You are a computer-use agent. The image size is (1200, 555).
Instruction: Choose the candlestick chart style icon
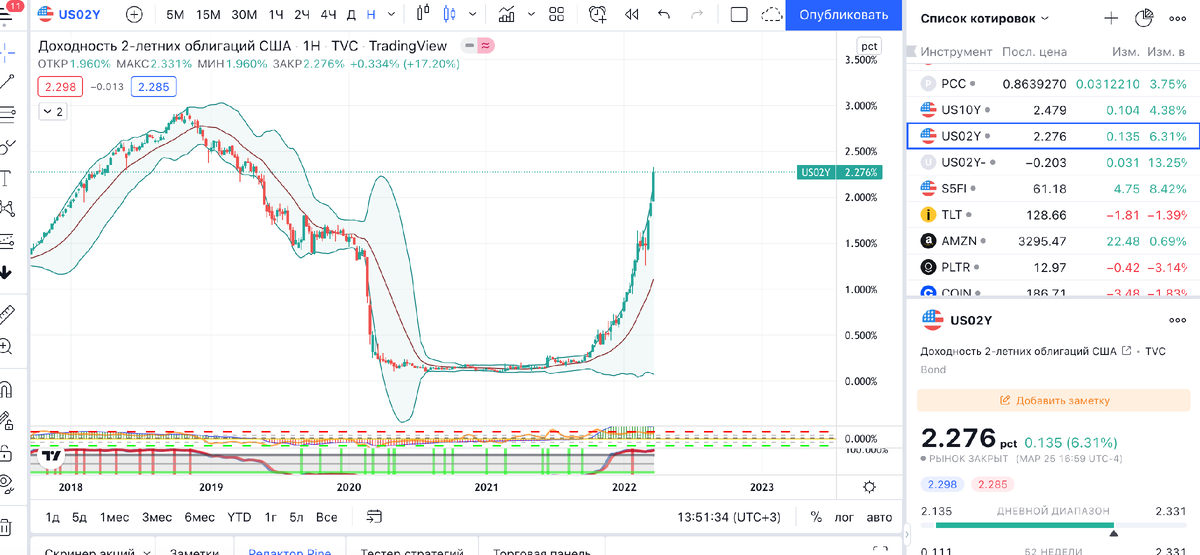coord(447,15)
